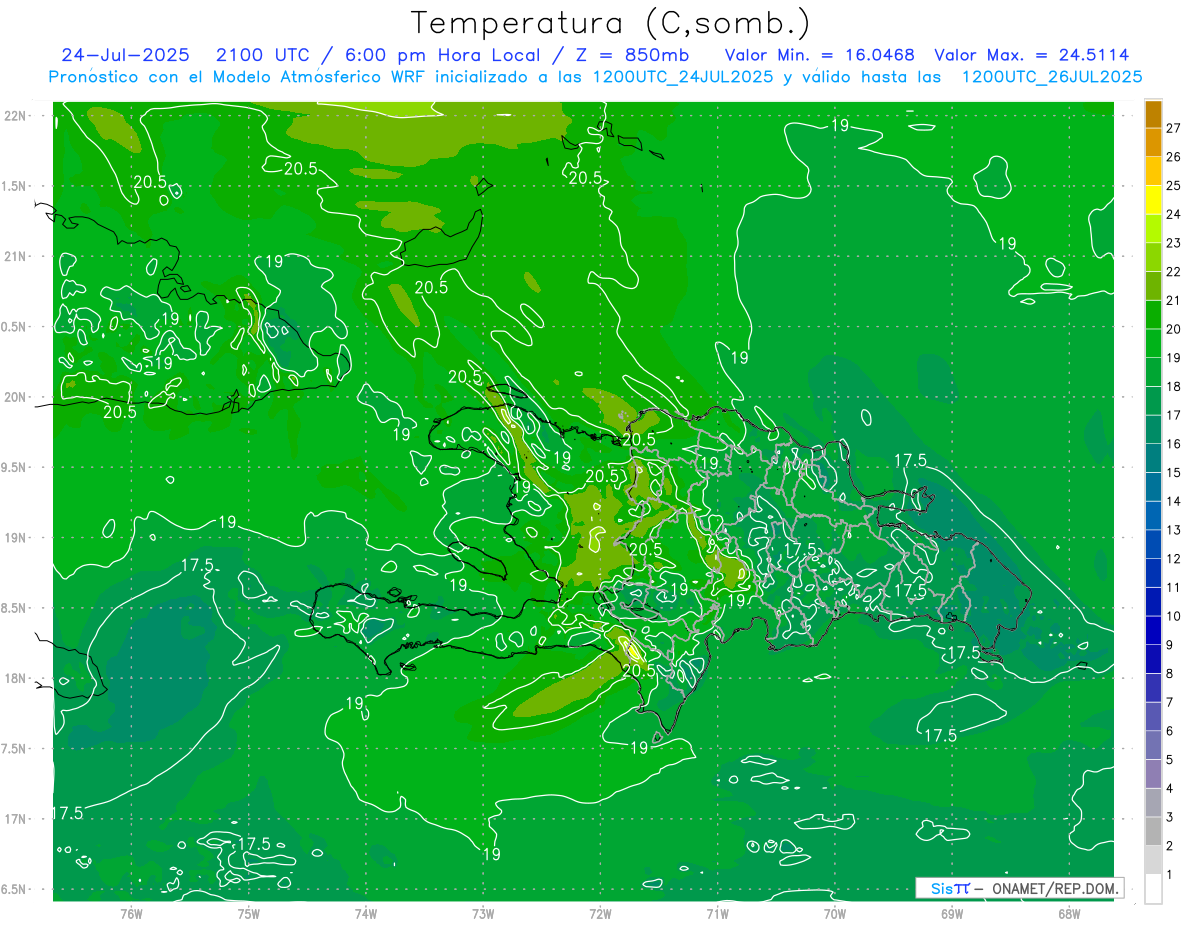Click the latitude axis label '21N'
Screen dimensions: 1200x927
click(16, 256)
